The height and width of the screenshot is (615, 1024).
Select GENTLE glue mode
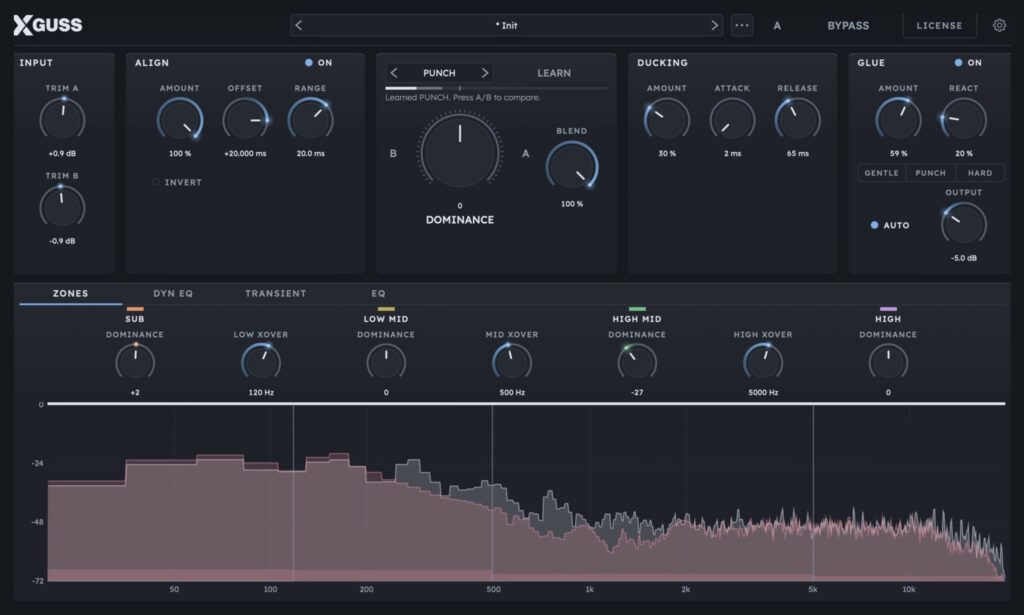pos(882,173)
